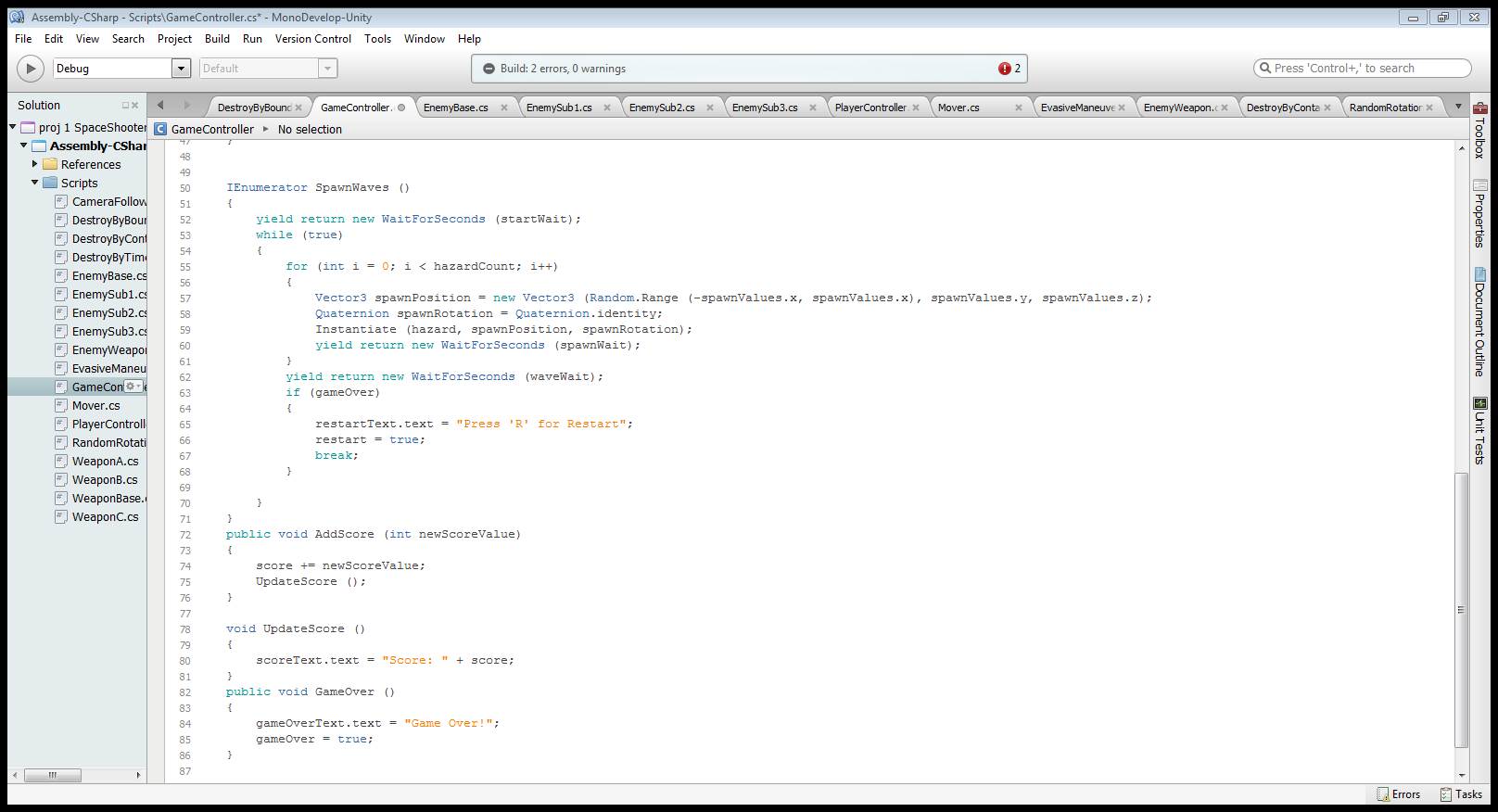This screenshot has height=812, width=1498.
Task: Collapse the proj 1 SpaceShooter solution node
Action: [x=12, y=127]
